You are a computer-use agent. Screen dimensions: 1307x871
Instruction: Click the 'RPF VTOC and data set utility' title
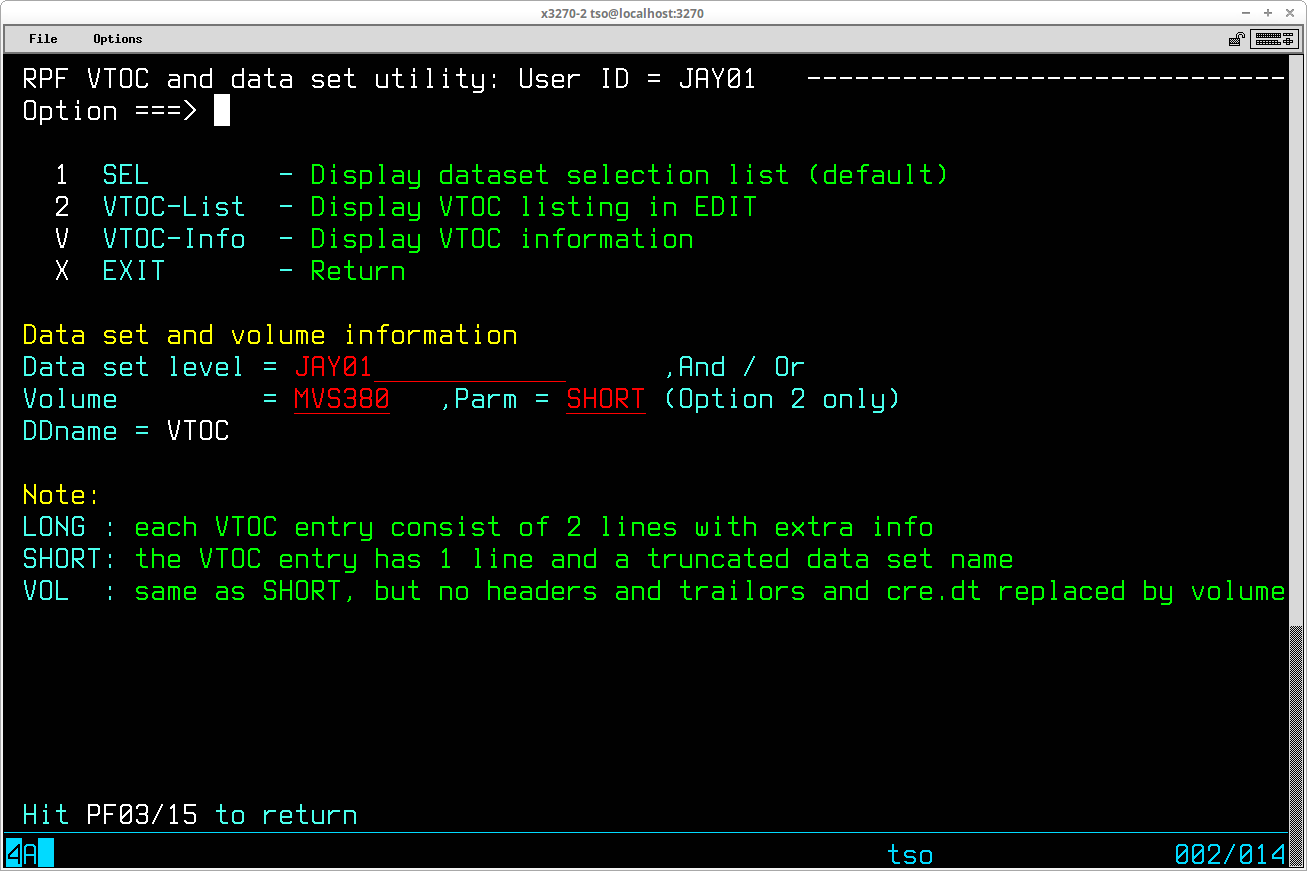tap(260, 79)
